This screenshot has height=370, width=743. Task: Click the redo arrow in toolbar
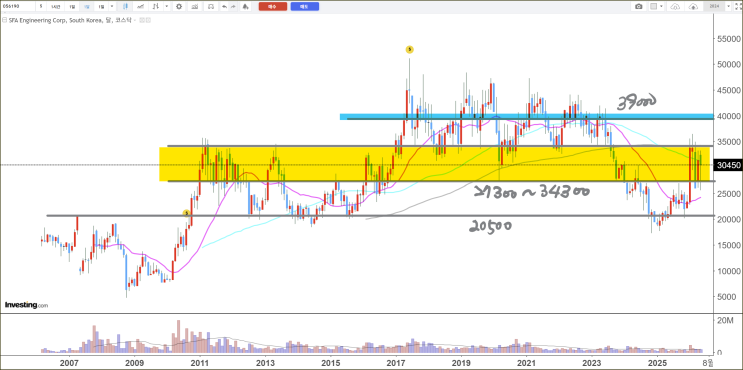233,7
